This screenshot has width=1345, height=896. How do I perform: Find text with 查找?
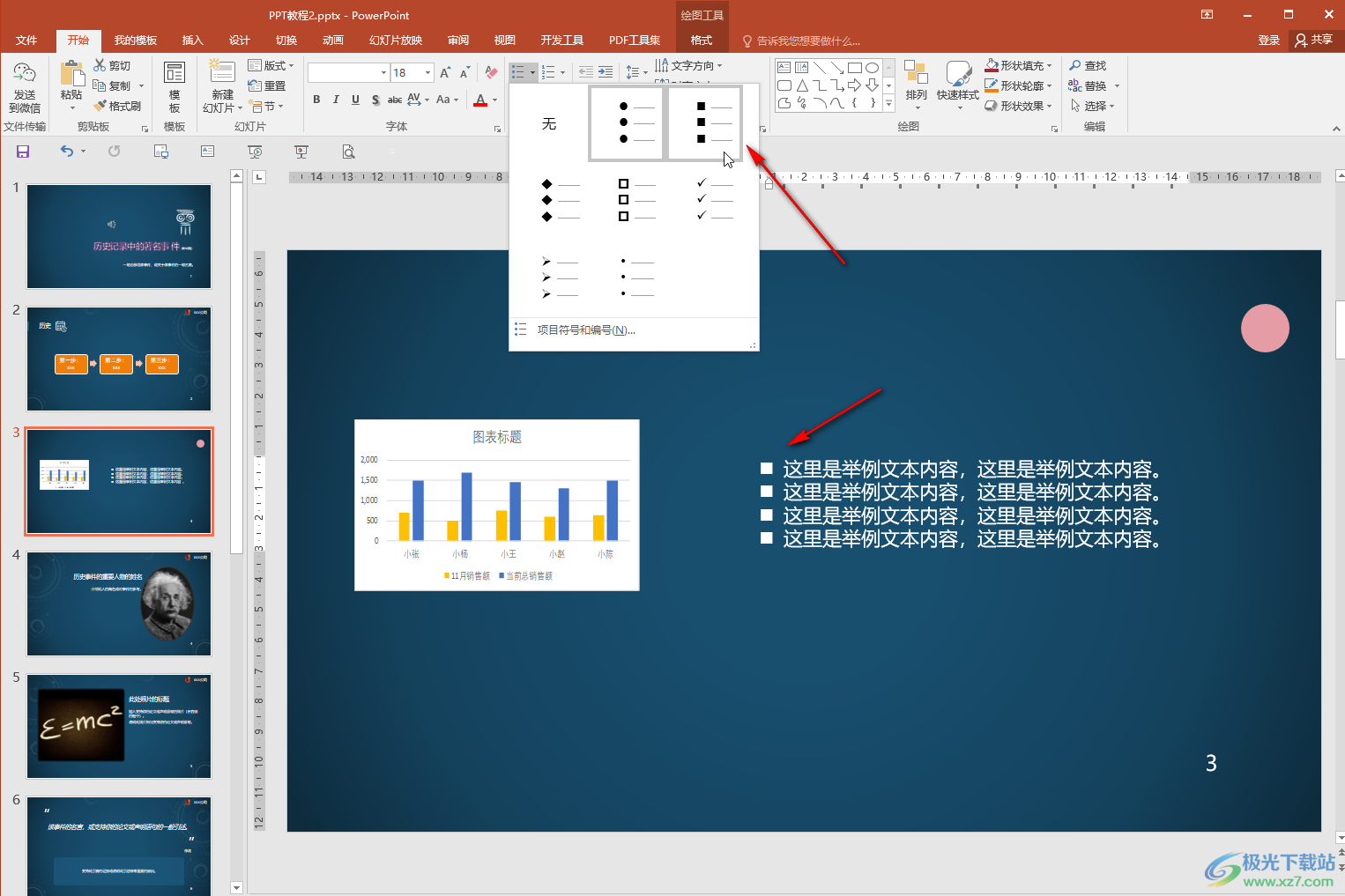click(x=1088, y=66)
